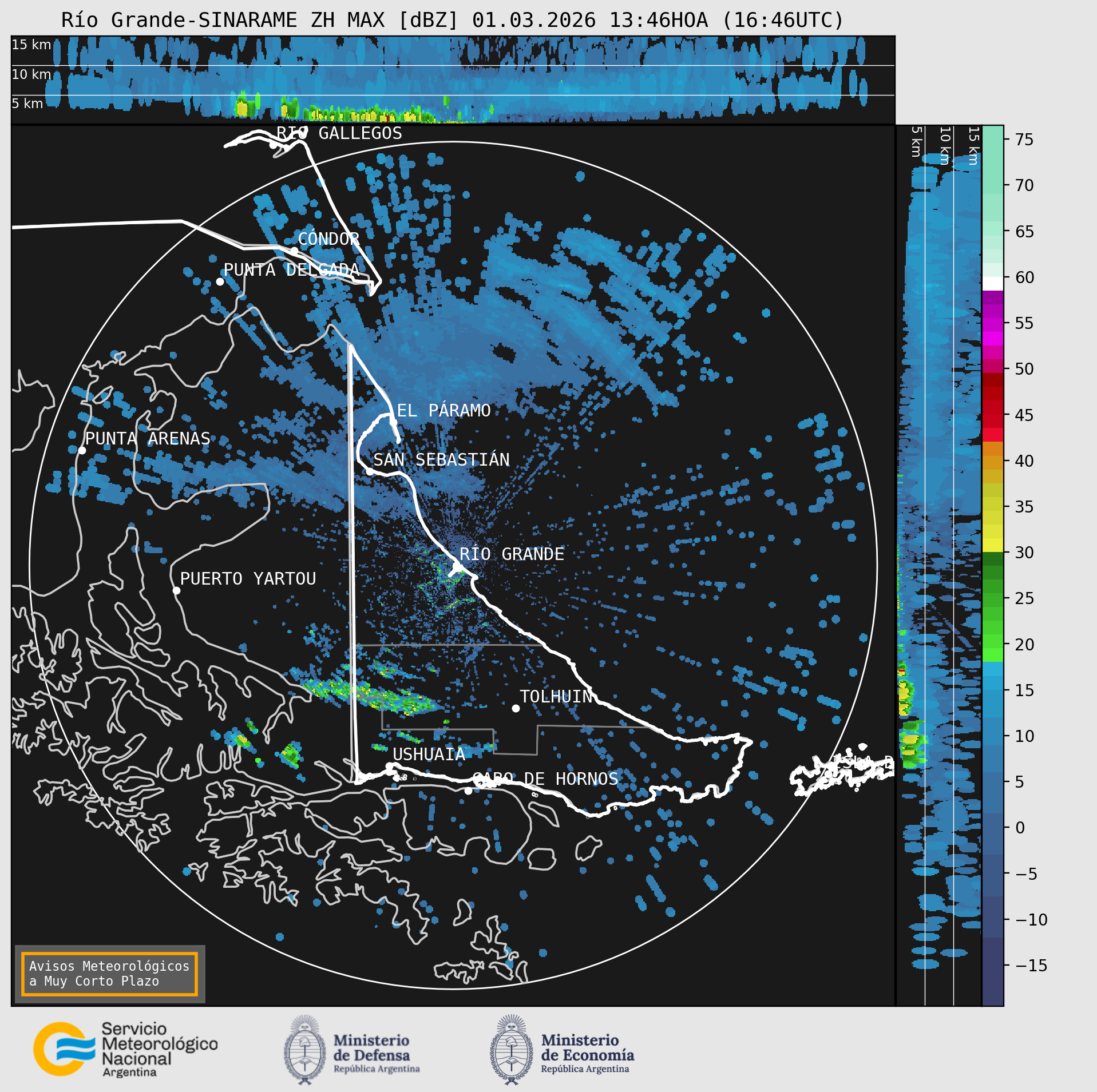Screen dimensions: 1097x1092
Task: Select the 60 dBZ white color band
Action: [993, 284]
